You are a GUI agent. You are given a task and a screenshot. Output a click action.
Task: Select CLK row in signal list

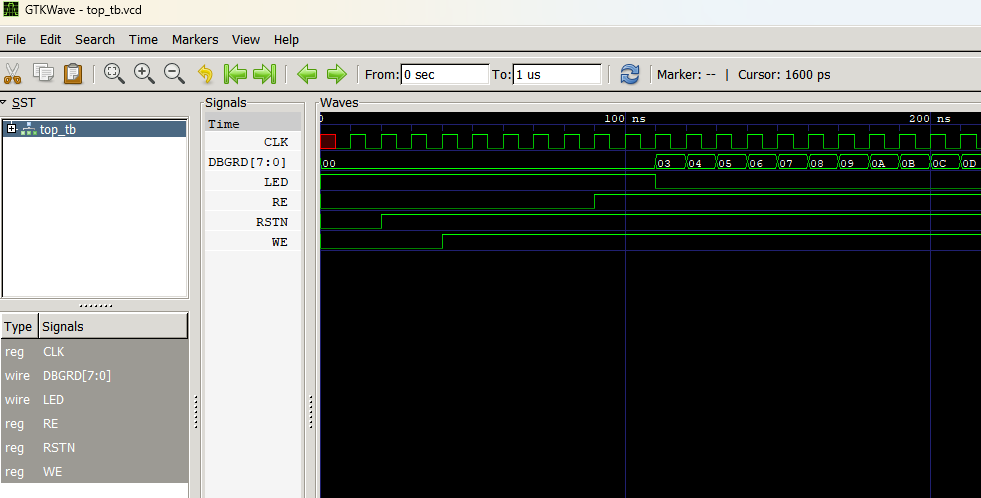tap(94, 352)
